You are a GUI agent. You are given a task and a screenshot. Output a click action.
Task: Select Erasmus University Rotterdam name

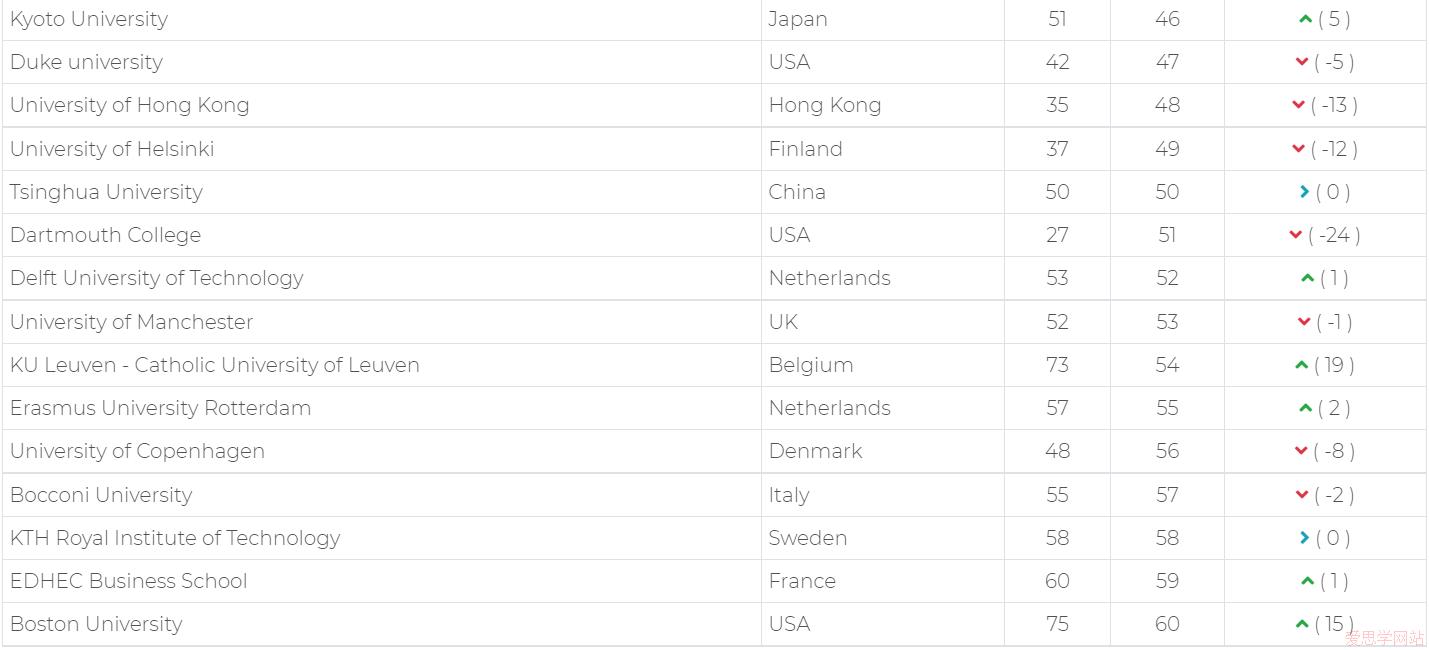160,408
